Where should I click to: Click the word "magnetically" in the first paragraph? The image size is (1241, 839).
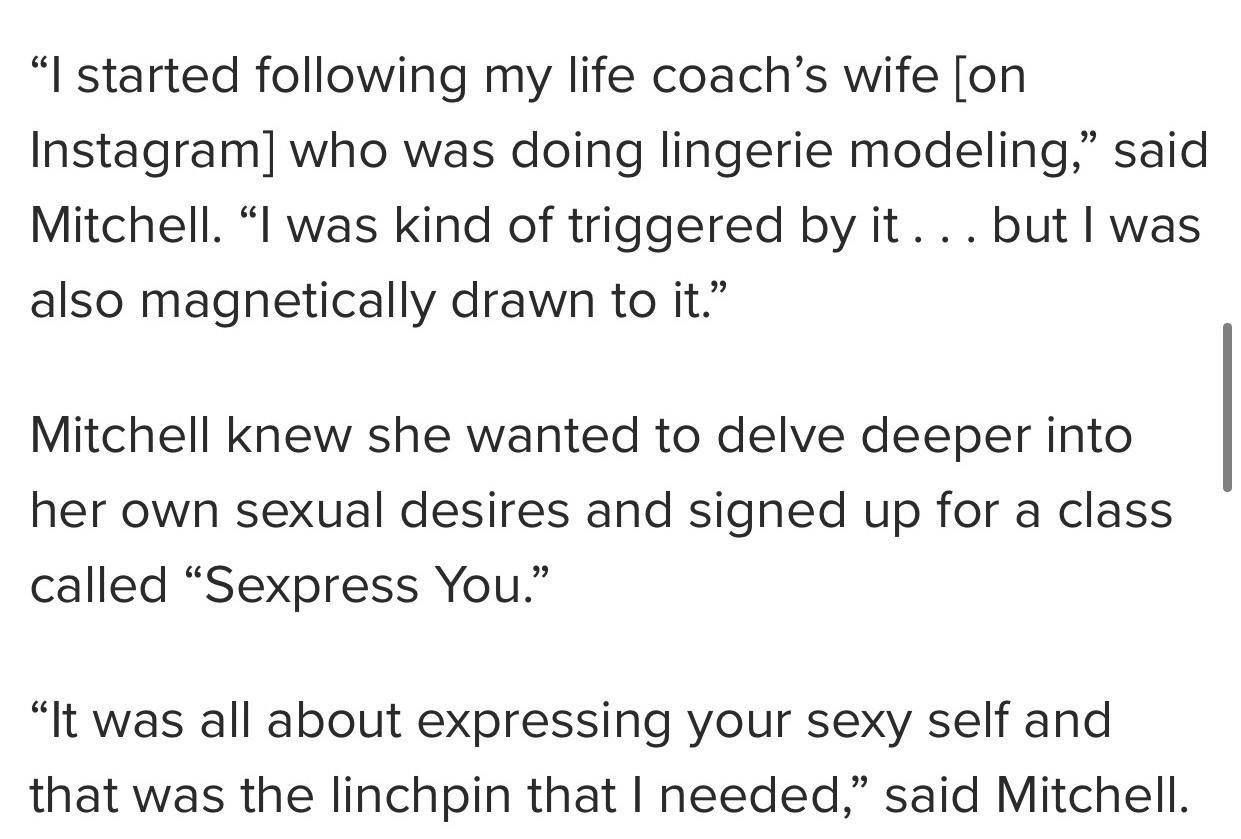pyautogui.click(x=288, y=301)
